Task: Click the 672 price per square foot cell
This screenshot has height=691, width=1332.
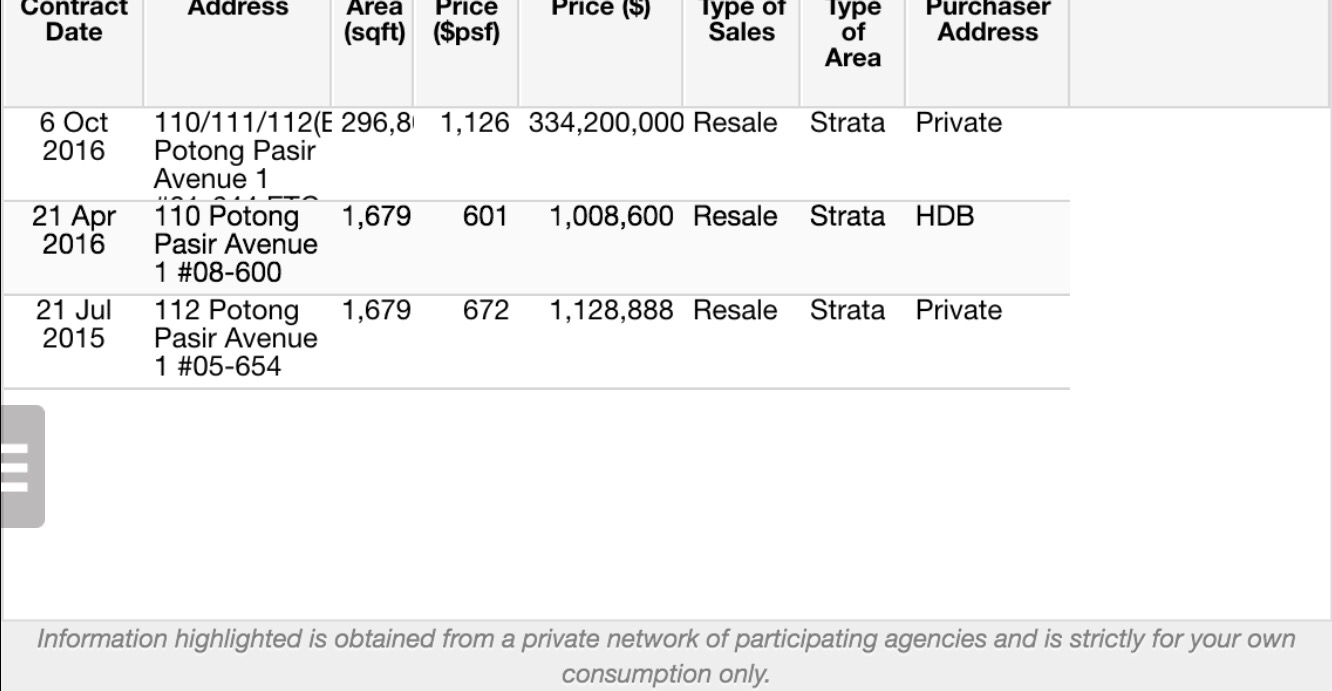Action: [486, 311]
